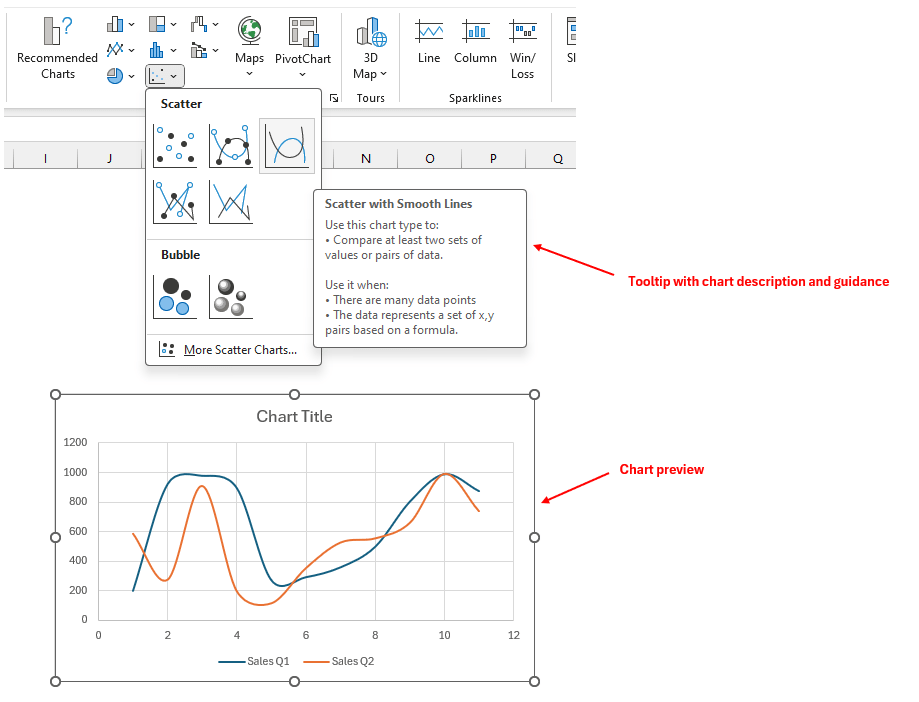Insert a Win/Loss sparkline

pyautogui.click(x=522, y=47)
